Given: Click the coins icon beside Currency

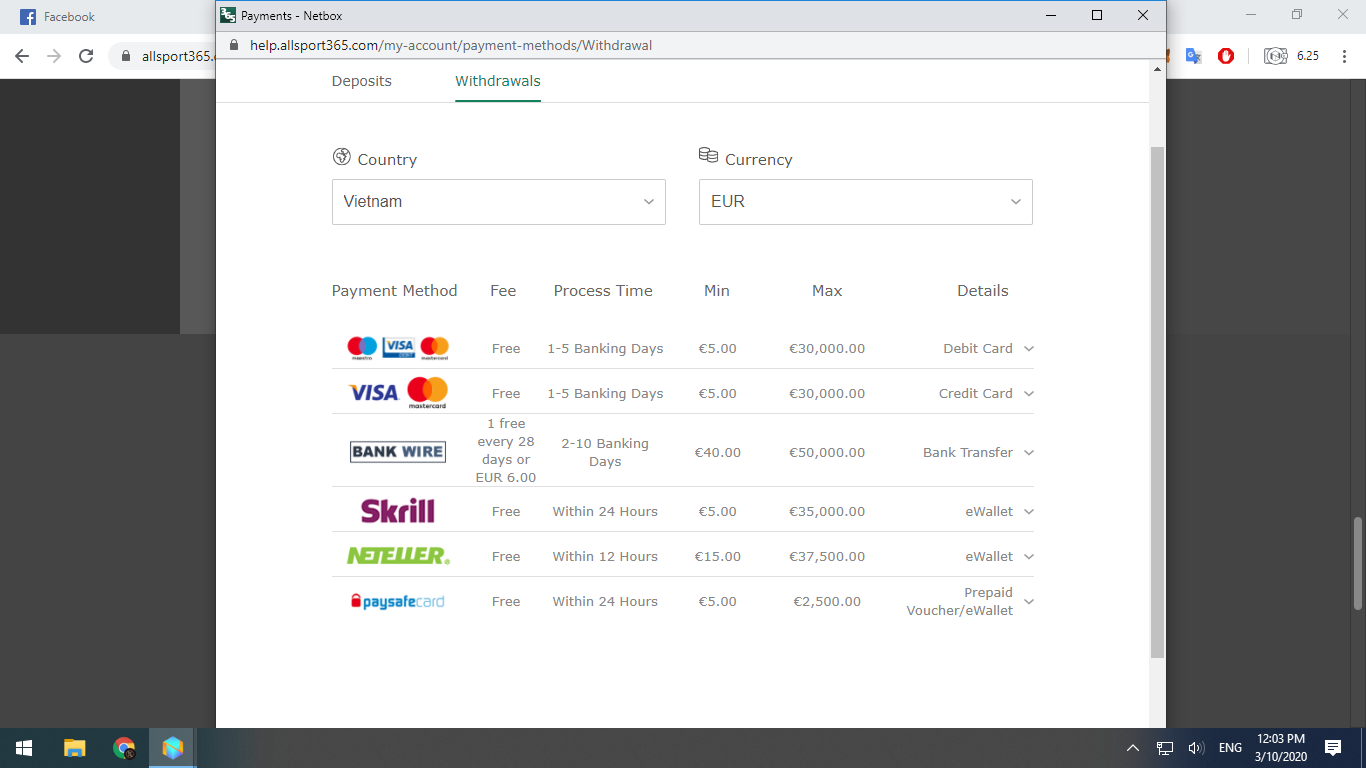Looking at the screenshot, I should (x=708, y=155).
